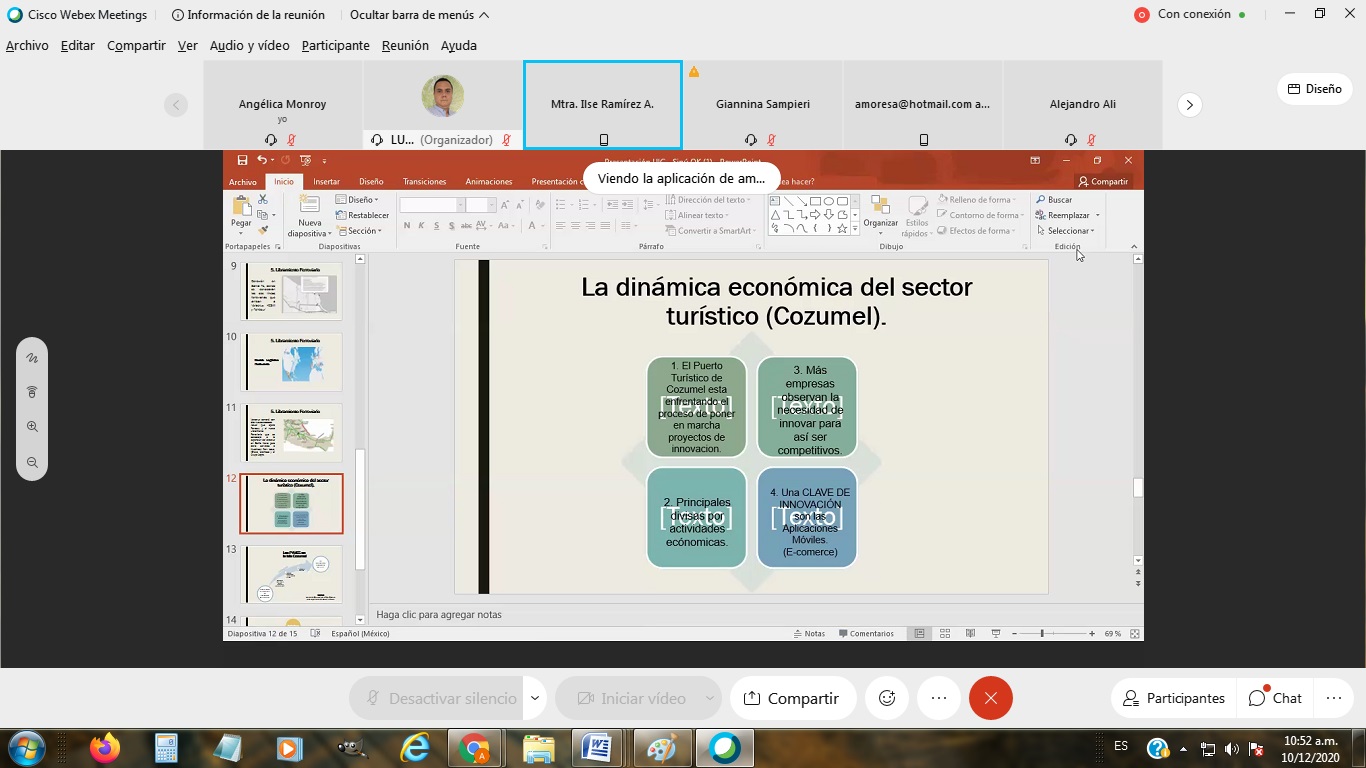Click the Buscar search button
This screenshot has height=768, width=1366.
[1054, 200]
